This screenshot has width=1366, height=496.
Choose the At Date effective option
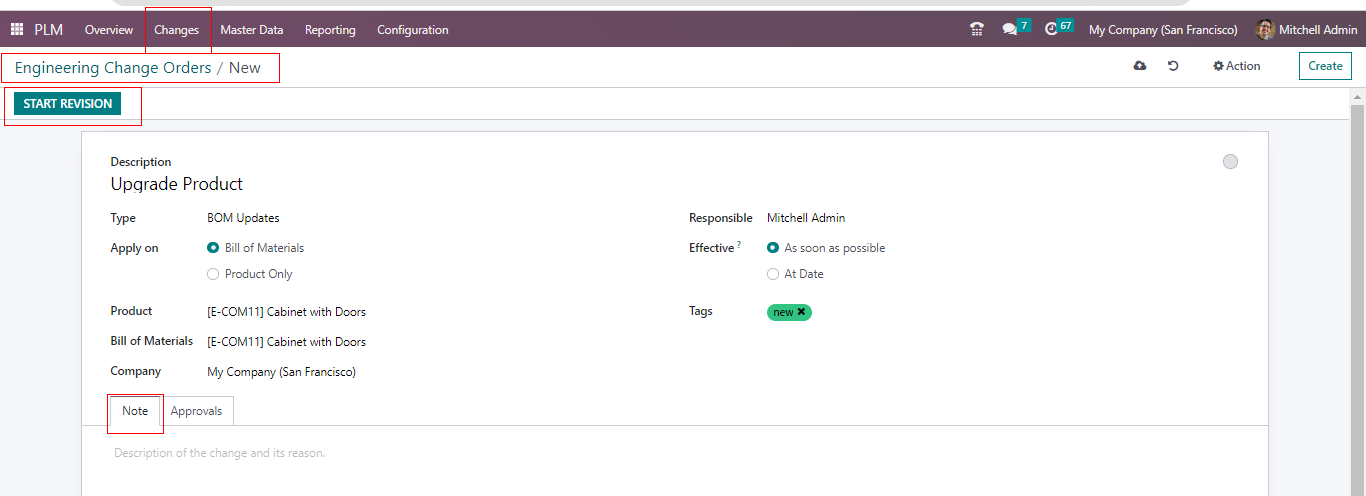click(x=773, y=274)
